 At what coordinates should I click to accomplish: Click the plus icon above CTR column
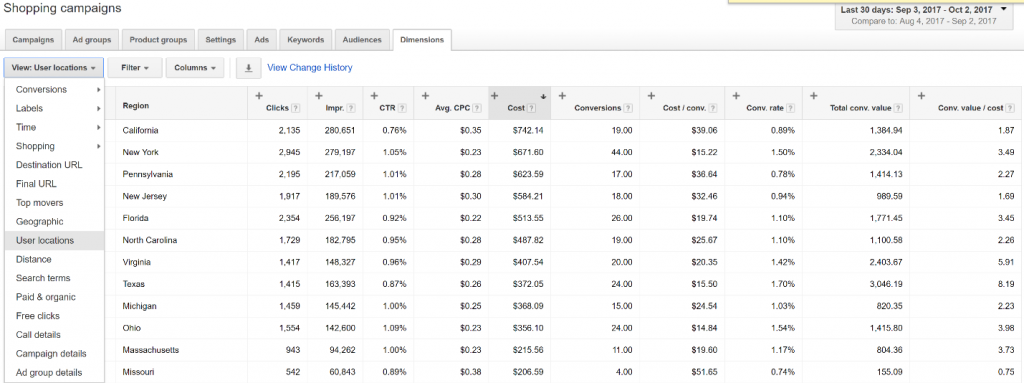point(374,95)
